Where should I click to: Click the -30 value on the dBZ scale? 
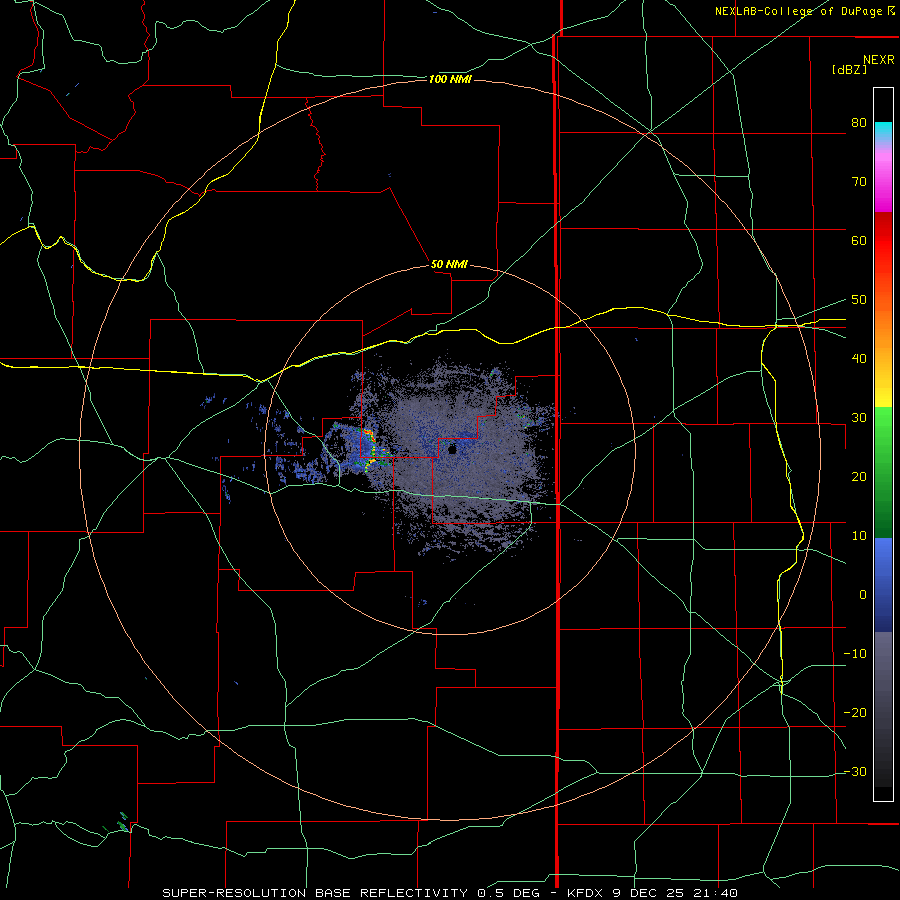click(x=855, y=772)
